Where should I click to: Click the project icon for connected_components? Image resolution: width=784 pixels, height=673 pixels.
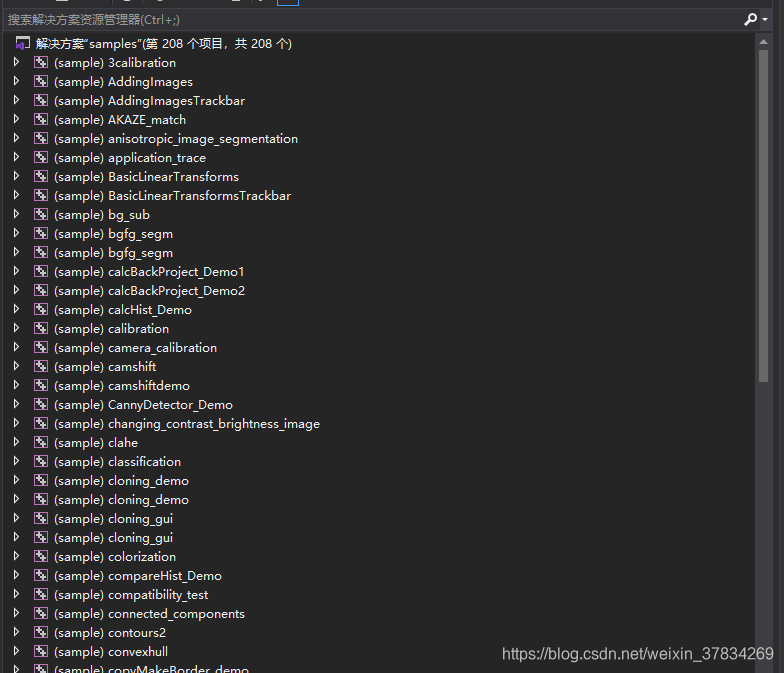(41, 614)
